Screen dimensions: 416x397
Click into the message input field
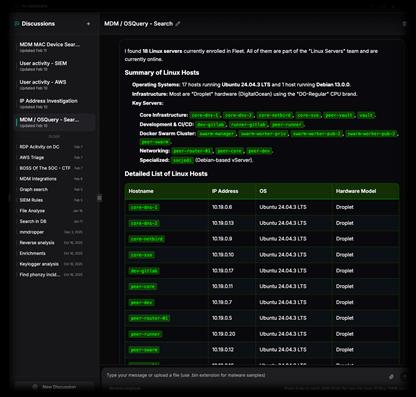click(245, 375)
